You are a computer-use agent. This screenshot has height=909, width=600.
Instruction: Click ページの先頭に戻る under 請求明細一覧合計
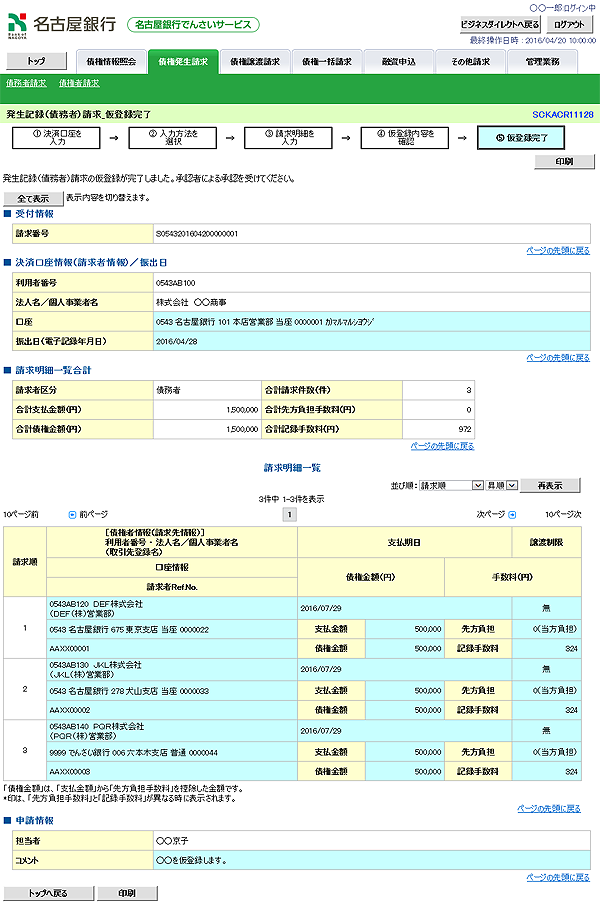[442, 446]
